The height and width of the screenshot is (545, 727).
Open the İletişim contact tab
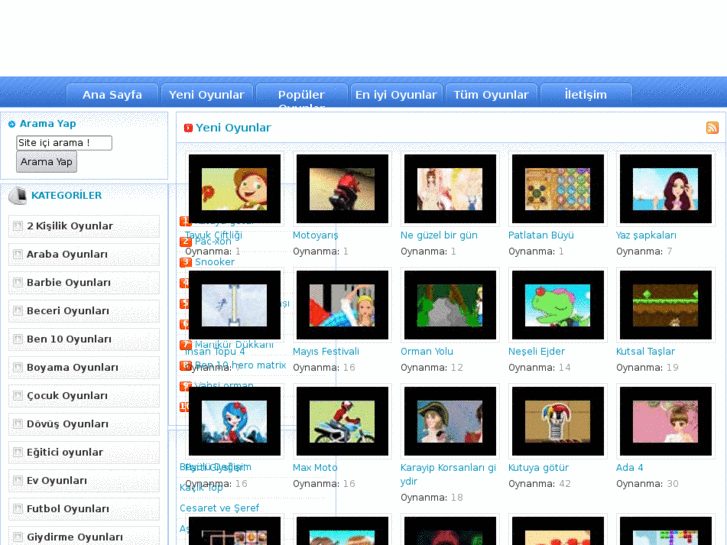586,95
